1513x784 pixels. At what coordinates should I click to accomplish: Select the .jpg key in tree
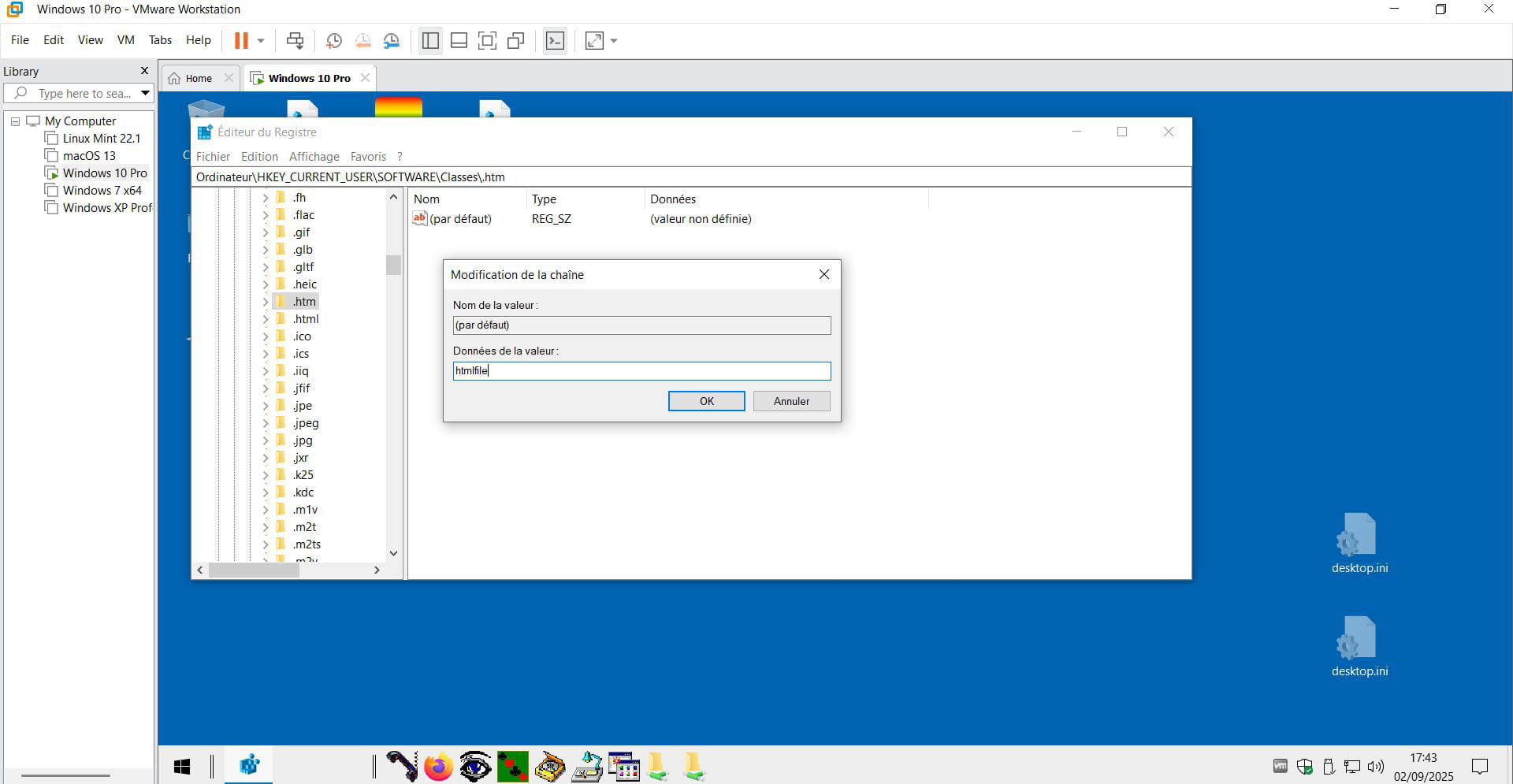coord(303,440)
